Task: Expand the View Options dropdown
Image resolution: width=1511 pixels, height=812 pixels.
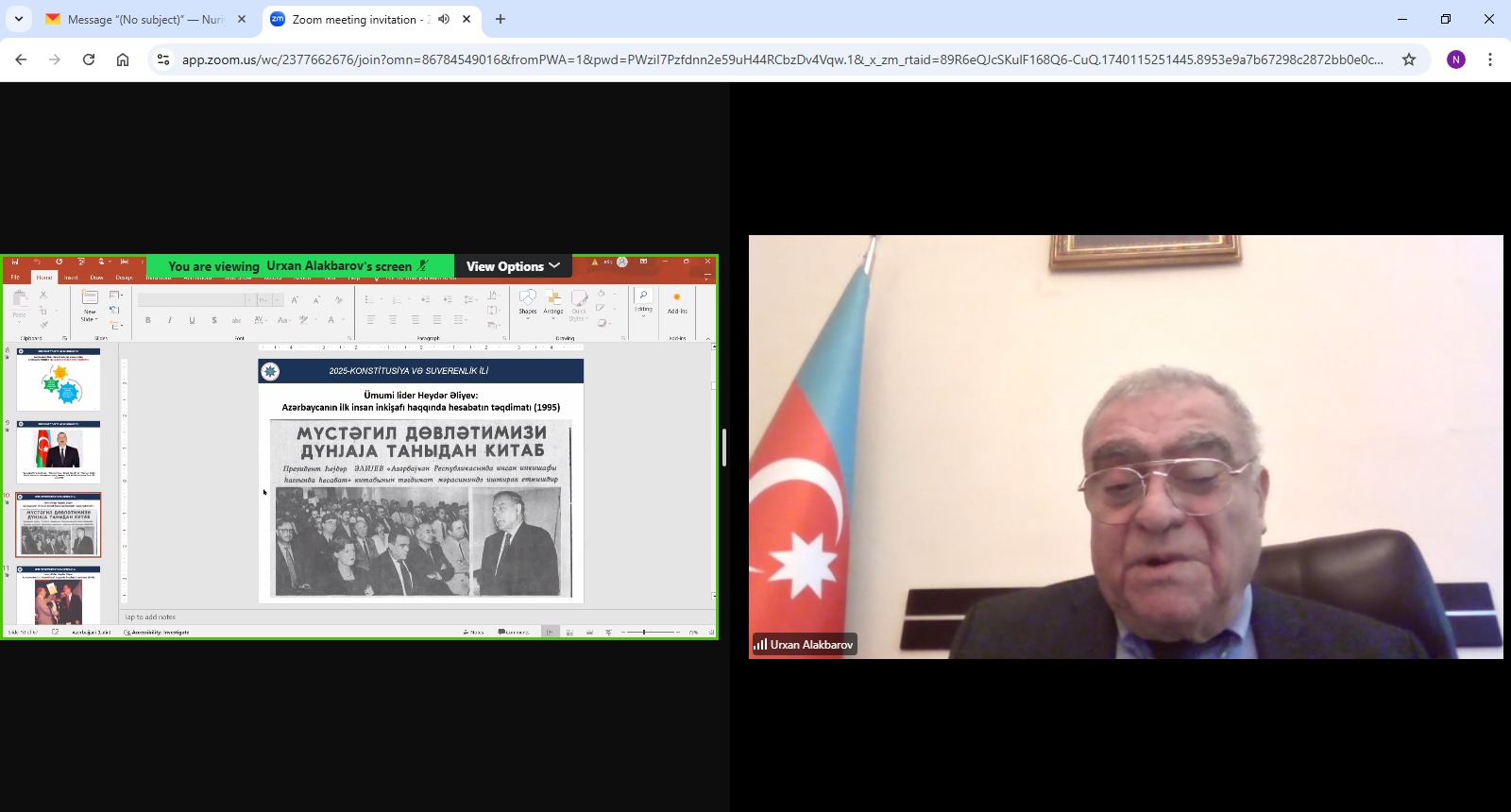Action: pyautogui.click(x=513, y=266)
